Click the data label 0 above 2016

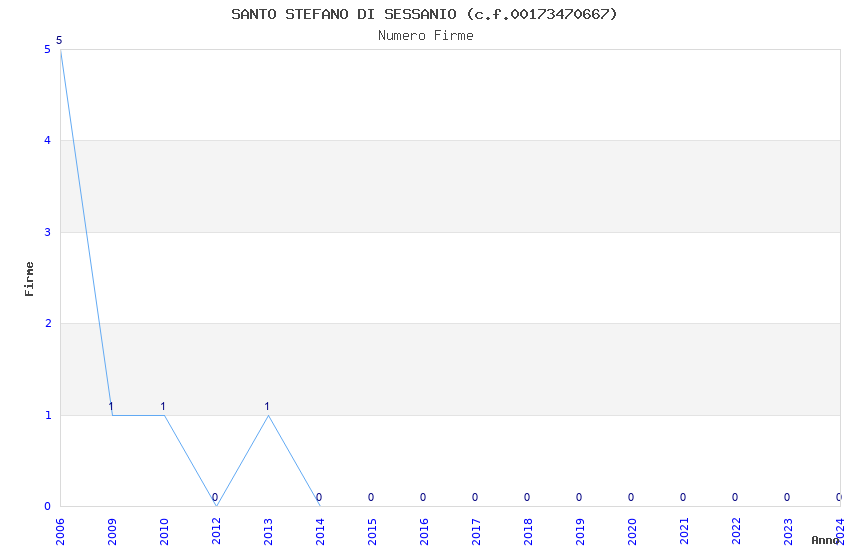click(423, 497)
